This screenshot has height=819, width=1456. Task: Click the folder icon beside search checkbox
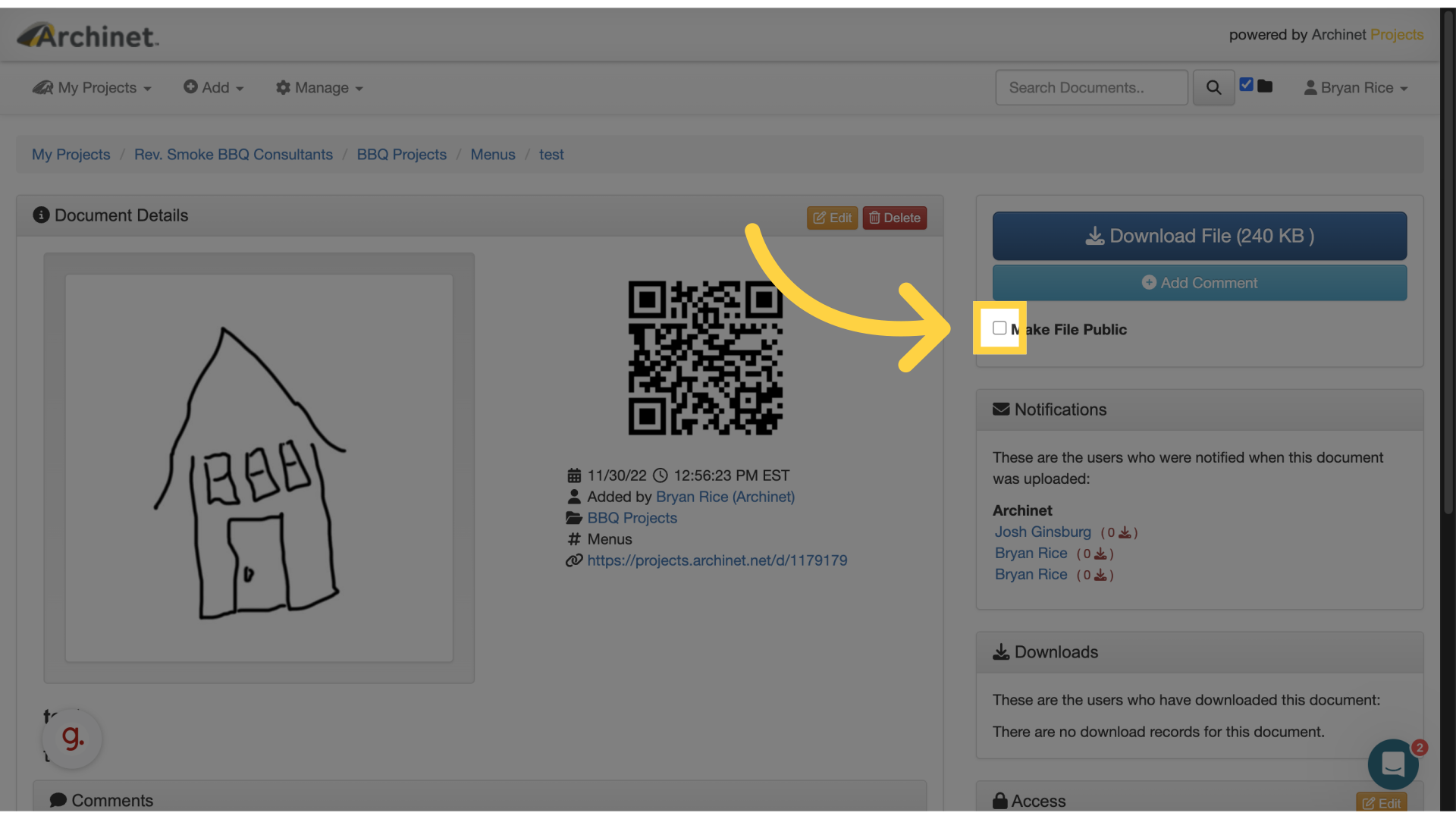(x=1265, y=86)
